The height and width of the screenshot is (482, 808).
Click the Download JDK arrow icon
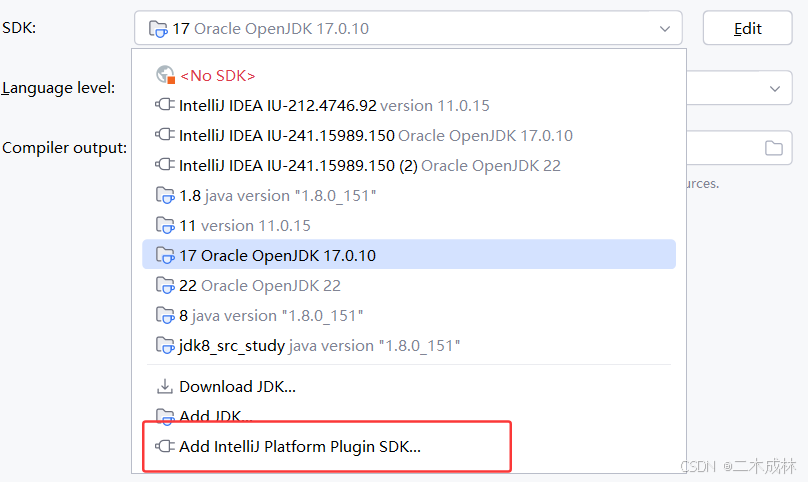click(x=165, y=387)
